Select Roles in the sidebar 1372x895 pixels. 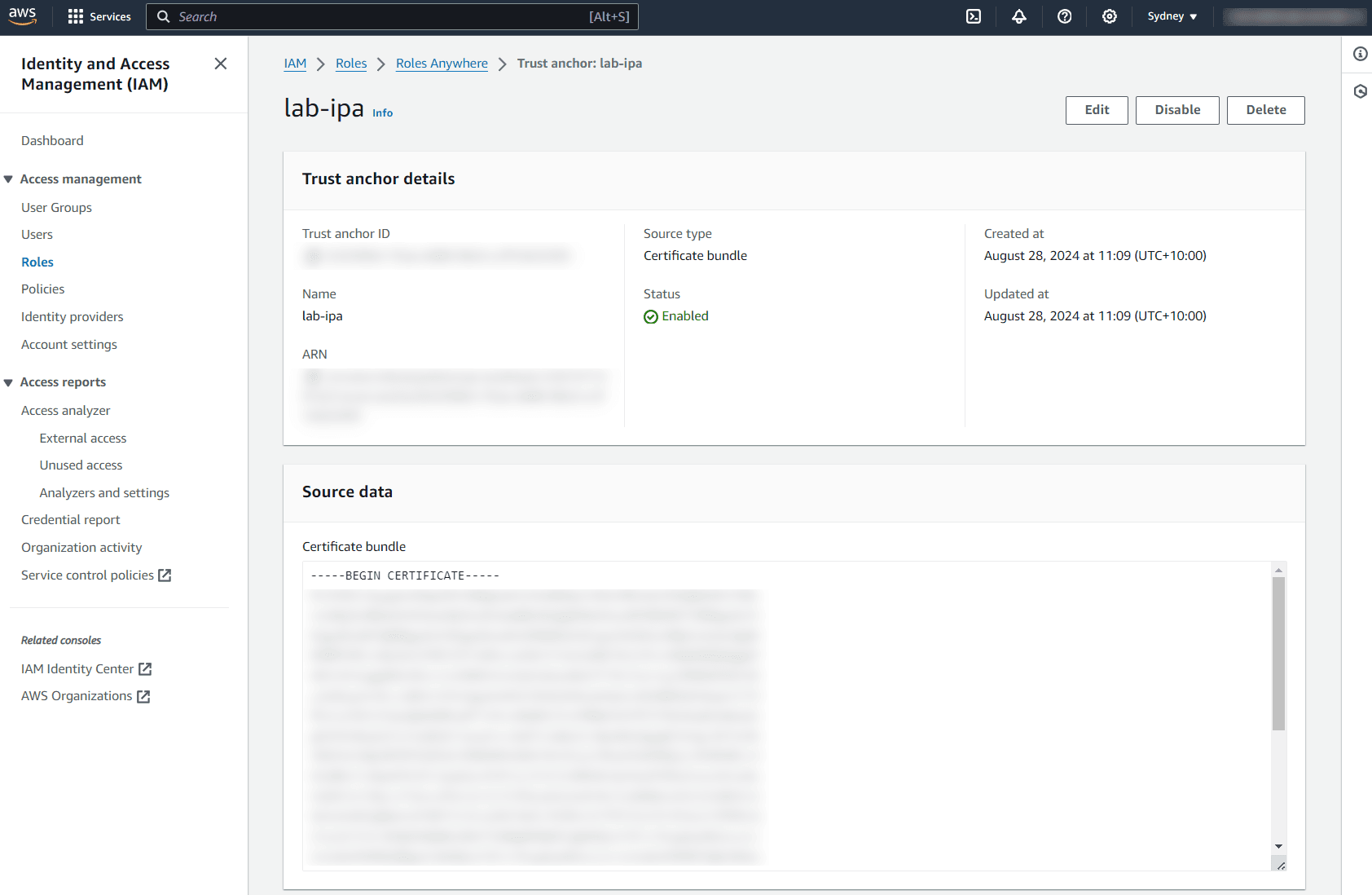click(x=37, y=262)
